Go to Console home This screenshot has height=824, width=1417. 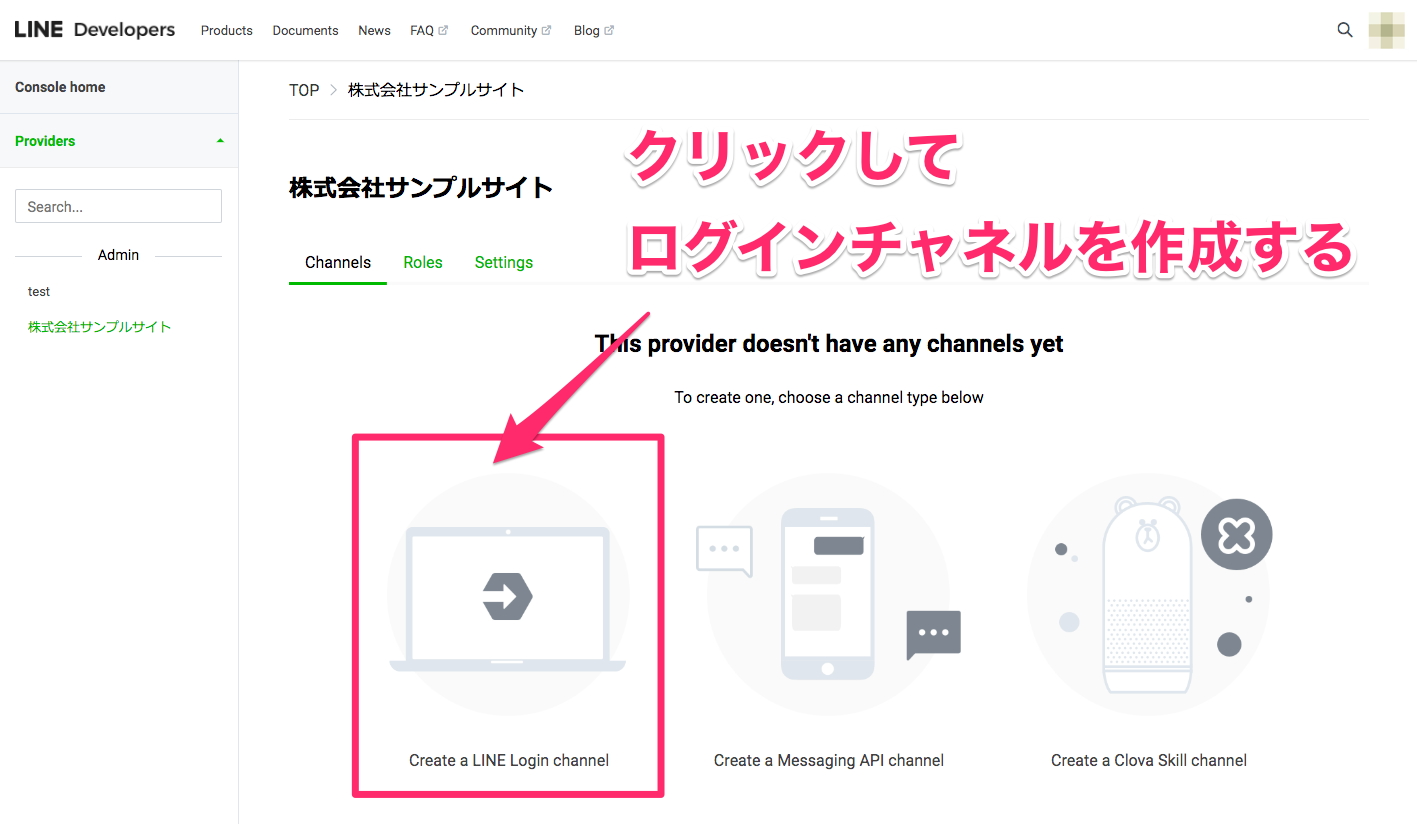[x=60, y=87]
